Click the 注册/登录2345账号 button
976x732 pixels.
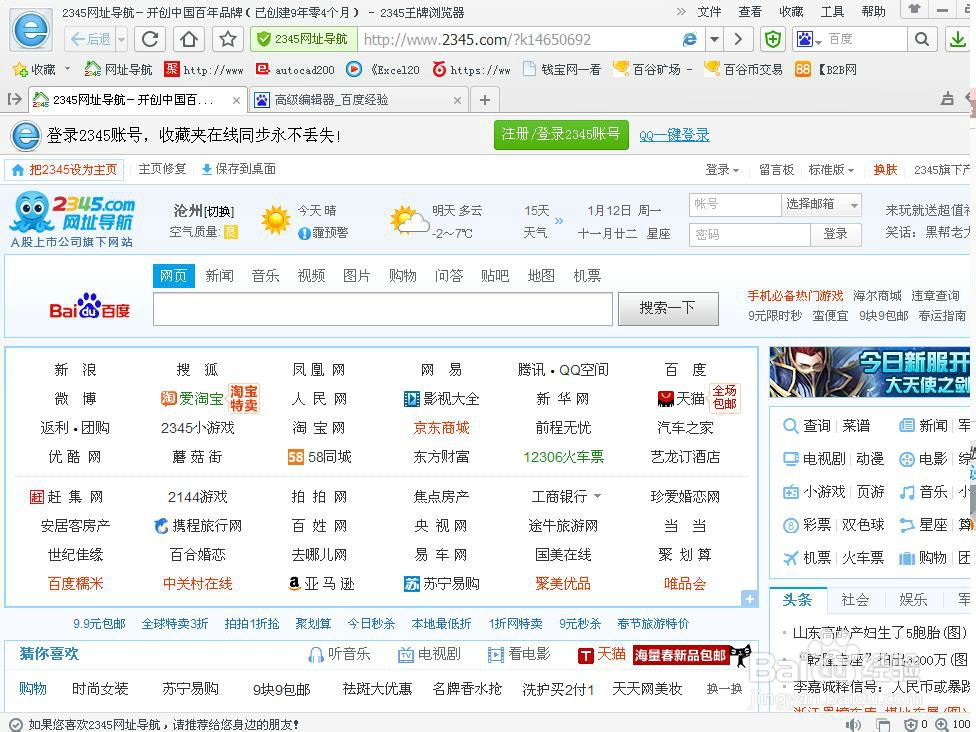561,134
